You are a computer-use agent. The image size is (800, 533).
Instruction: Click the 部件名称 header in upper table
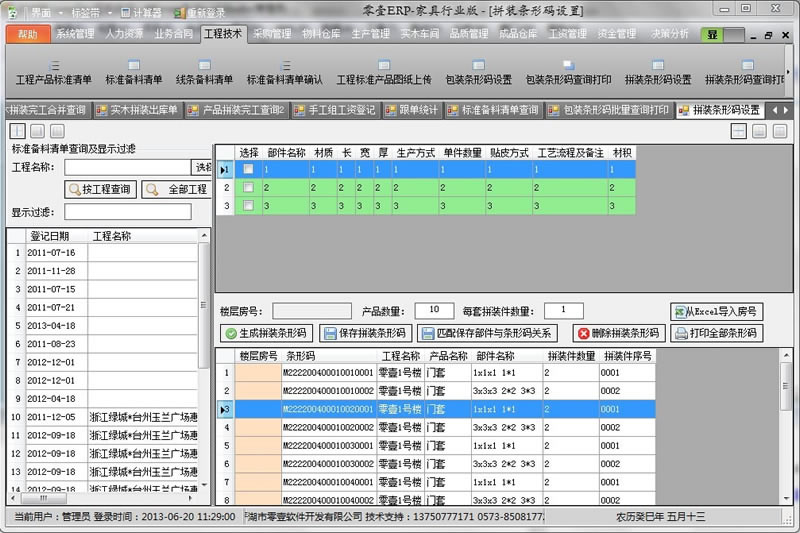286,153
